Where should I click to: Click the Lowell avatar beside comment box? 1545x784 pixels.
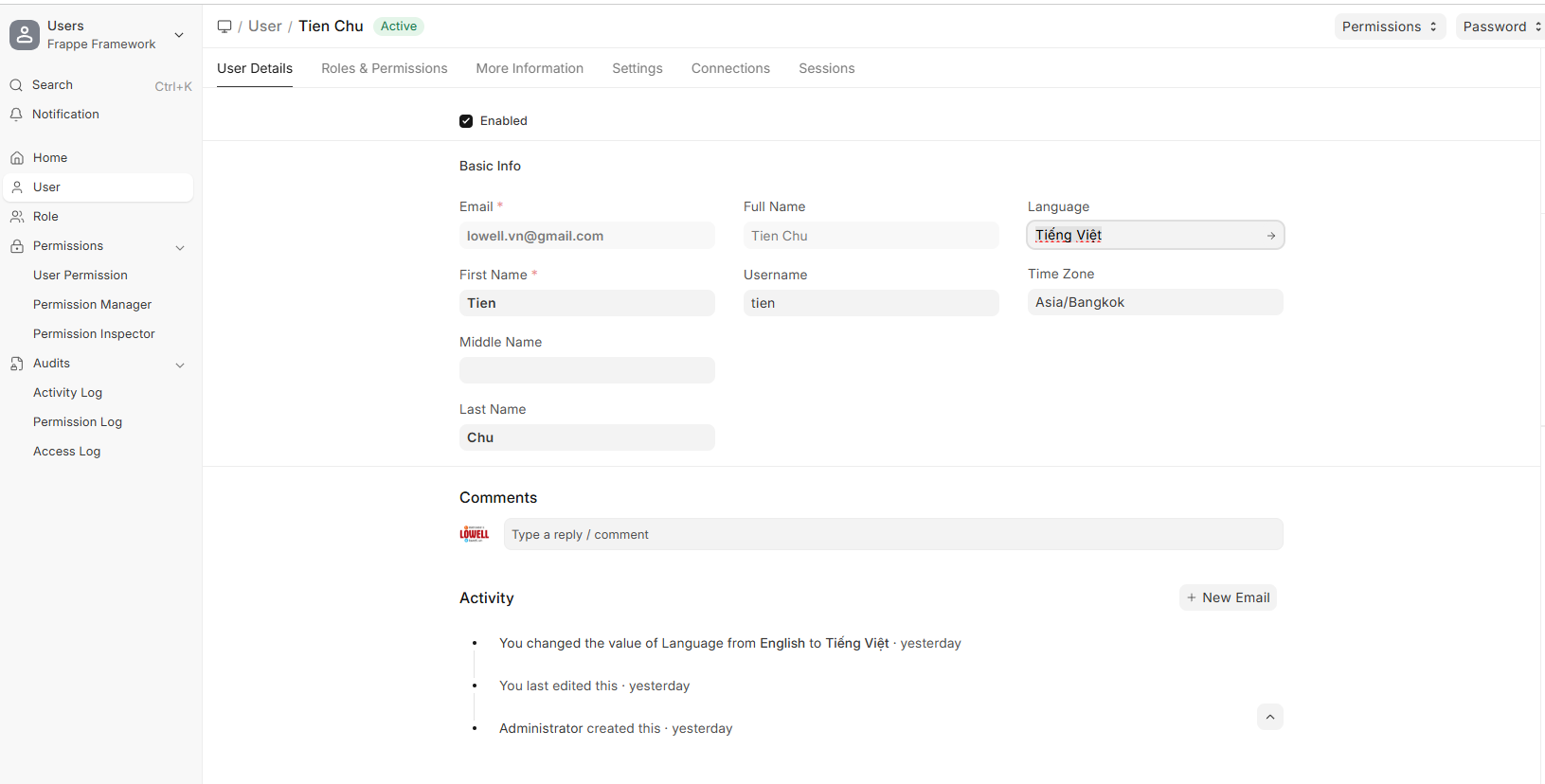[x=475, y=534]
